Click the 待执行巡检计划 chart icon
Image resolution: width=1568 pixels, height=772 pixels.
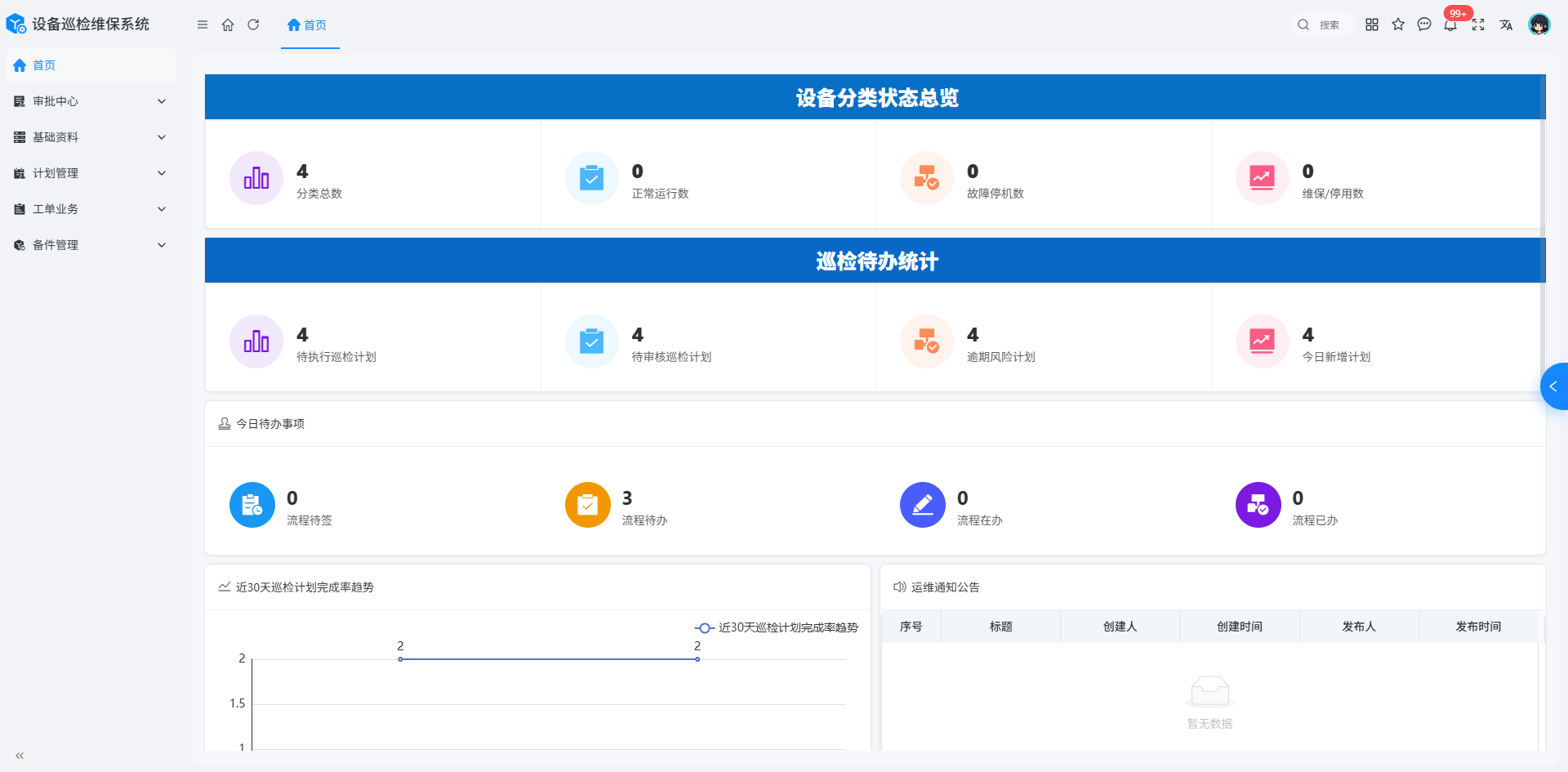[x=256, y=341]
